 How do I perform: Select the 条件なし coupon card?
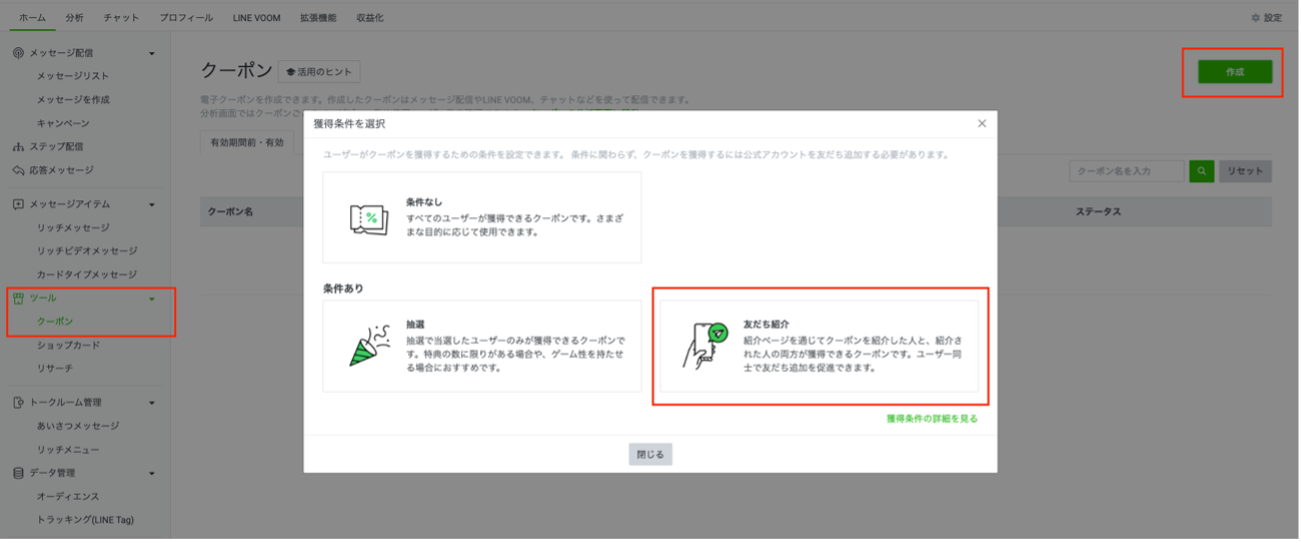[x=482, y=217]
